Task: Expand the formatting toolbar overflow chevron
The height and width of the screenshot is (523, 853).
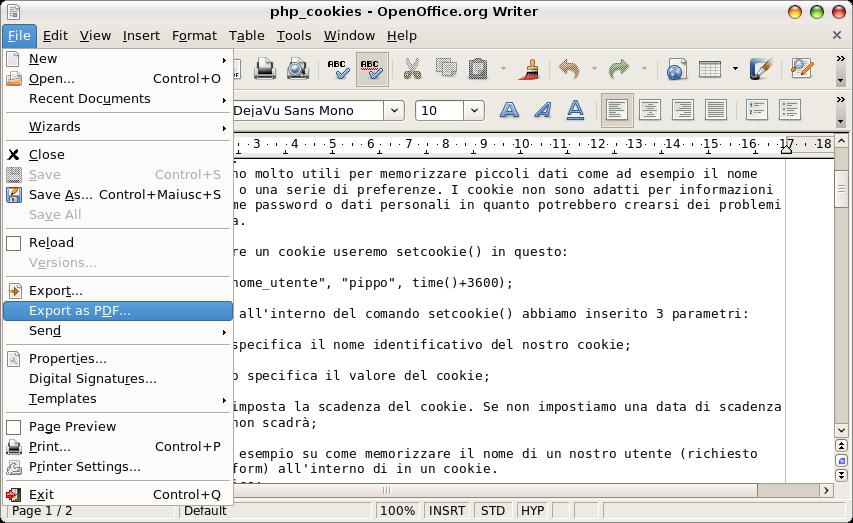Action: (840, 100)
